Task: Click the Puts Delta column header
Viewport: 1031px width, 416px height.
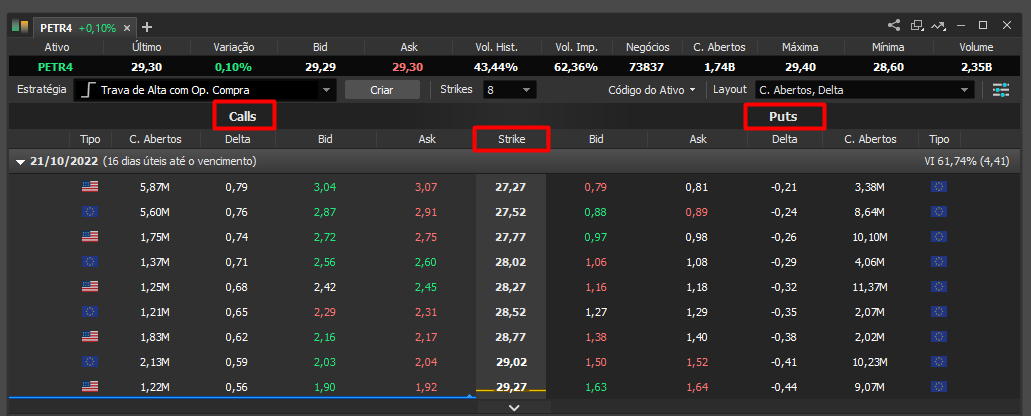Action: coord(784,139)
